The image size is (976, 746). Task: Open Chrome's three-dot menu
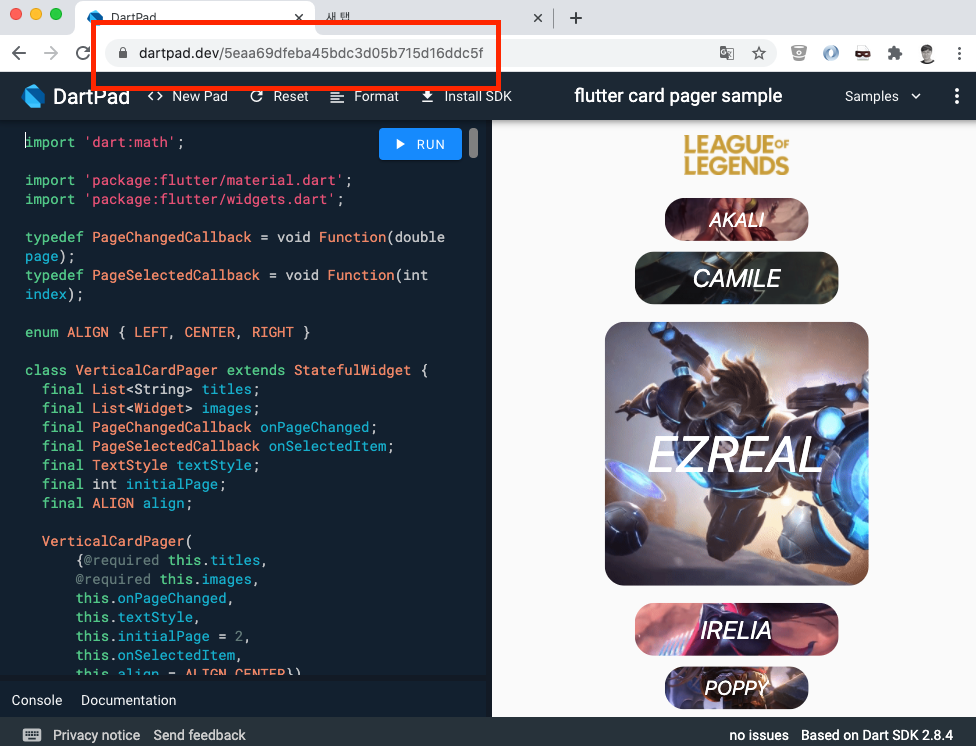959,53
